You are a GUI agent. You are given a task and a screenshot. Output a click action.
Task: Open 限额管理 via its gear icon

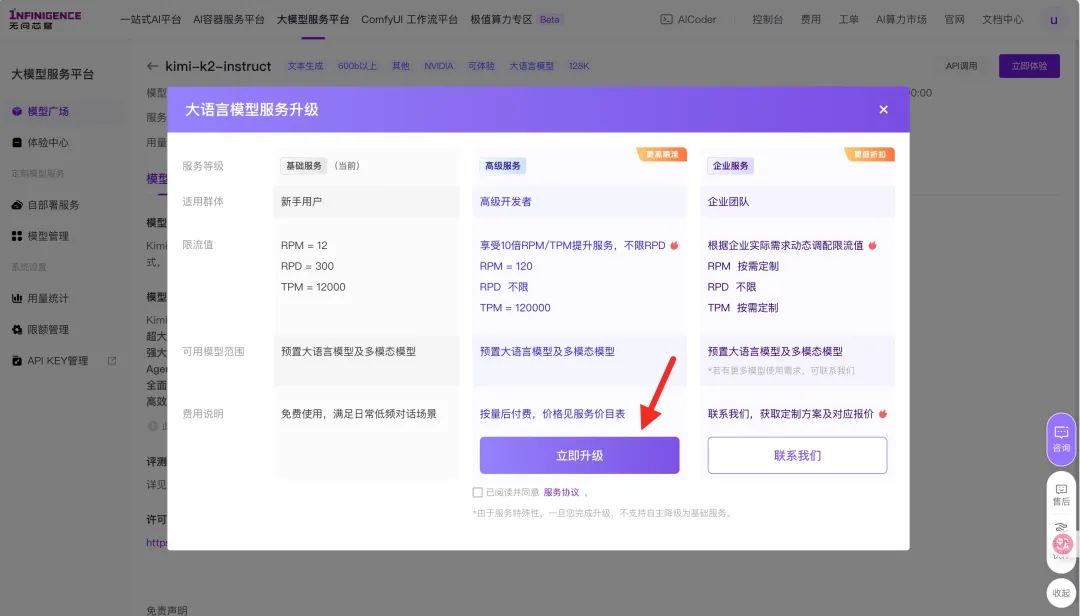(17, 329)
